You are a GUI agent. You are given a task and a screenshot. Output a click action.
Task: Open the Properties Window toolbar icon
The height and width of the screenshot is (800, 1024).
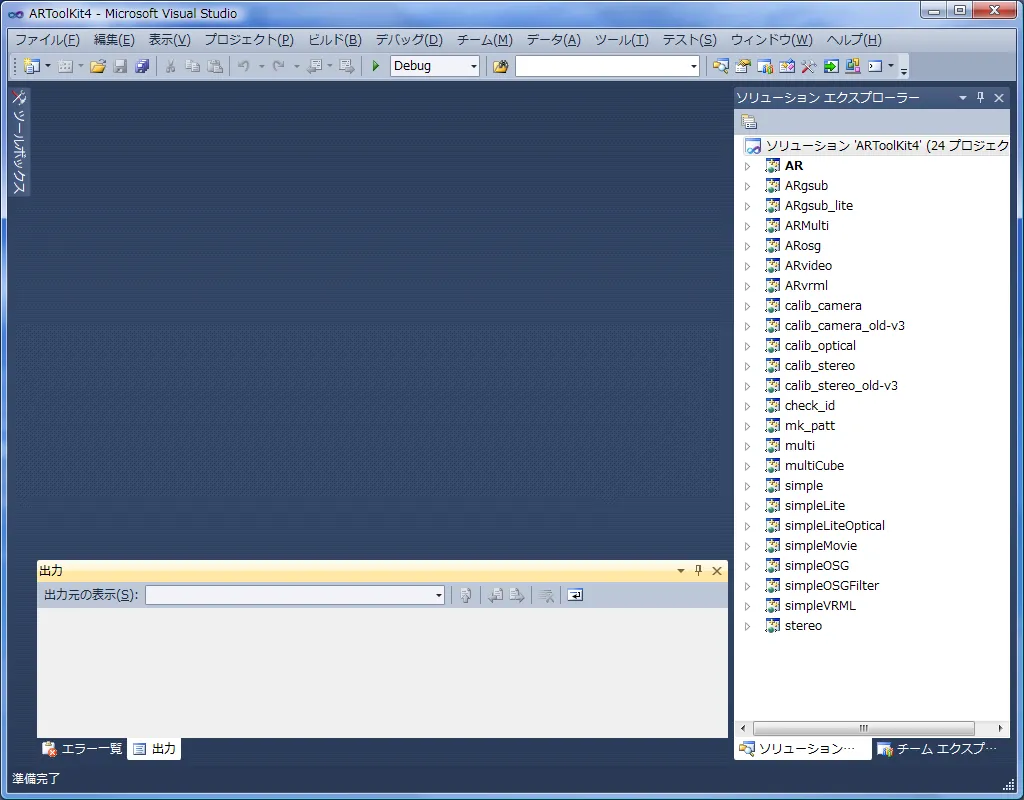click(743, 66)
